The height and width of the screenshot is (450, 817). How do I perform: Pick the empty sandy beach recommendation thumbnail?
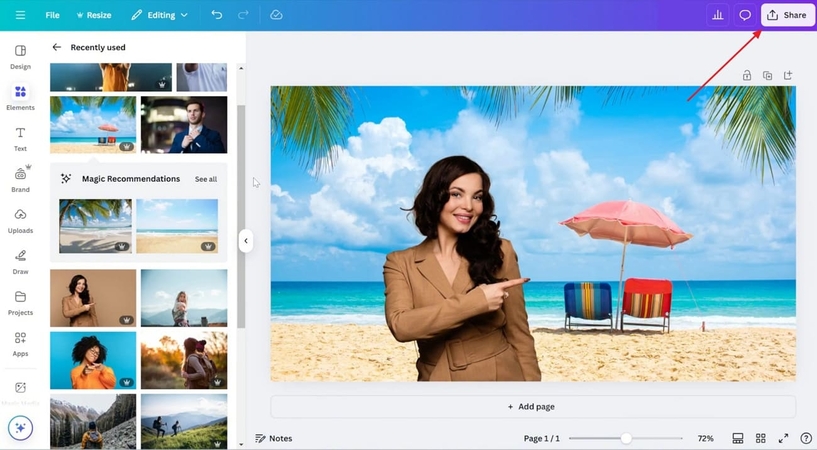pos(177,226)
